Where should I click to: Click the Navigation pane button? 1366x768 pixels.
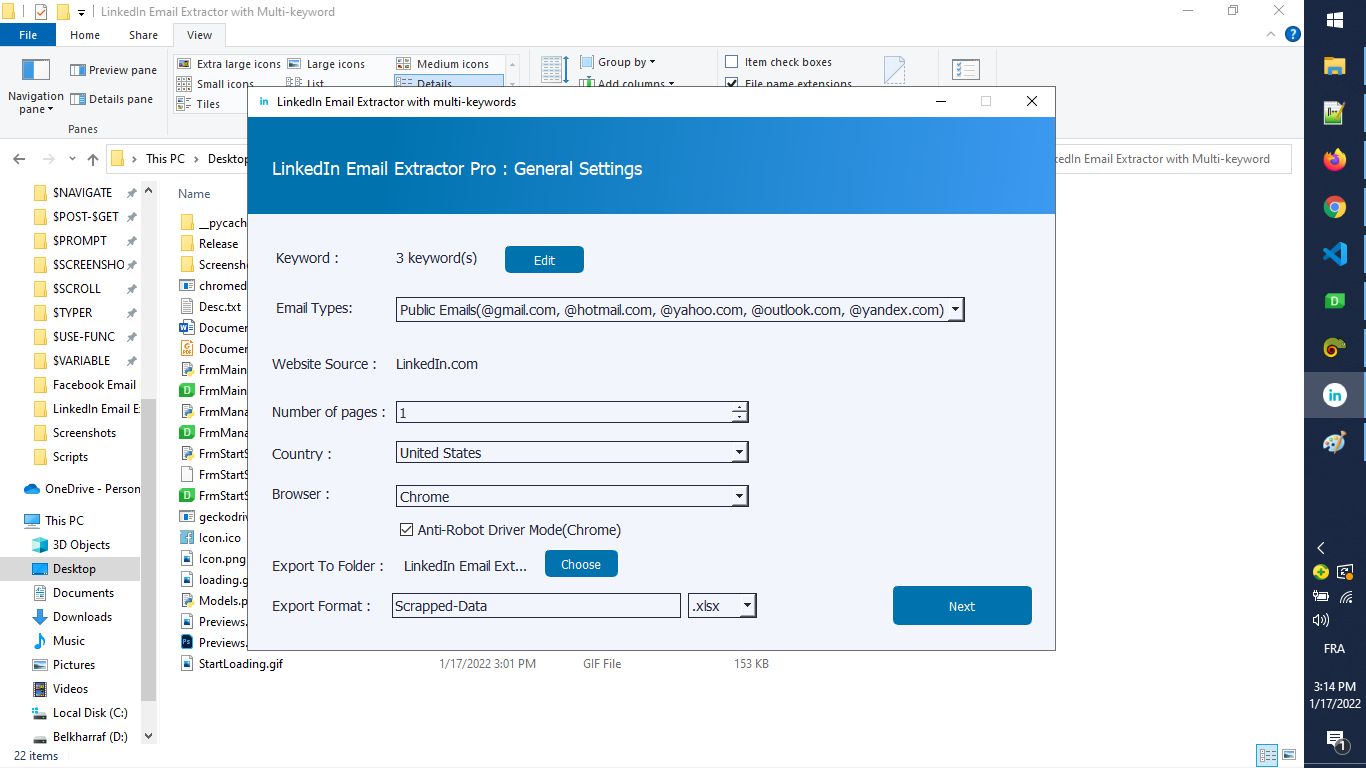pyautogui.click(x=36, y=86)
